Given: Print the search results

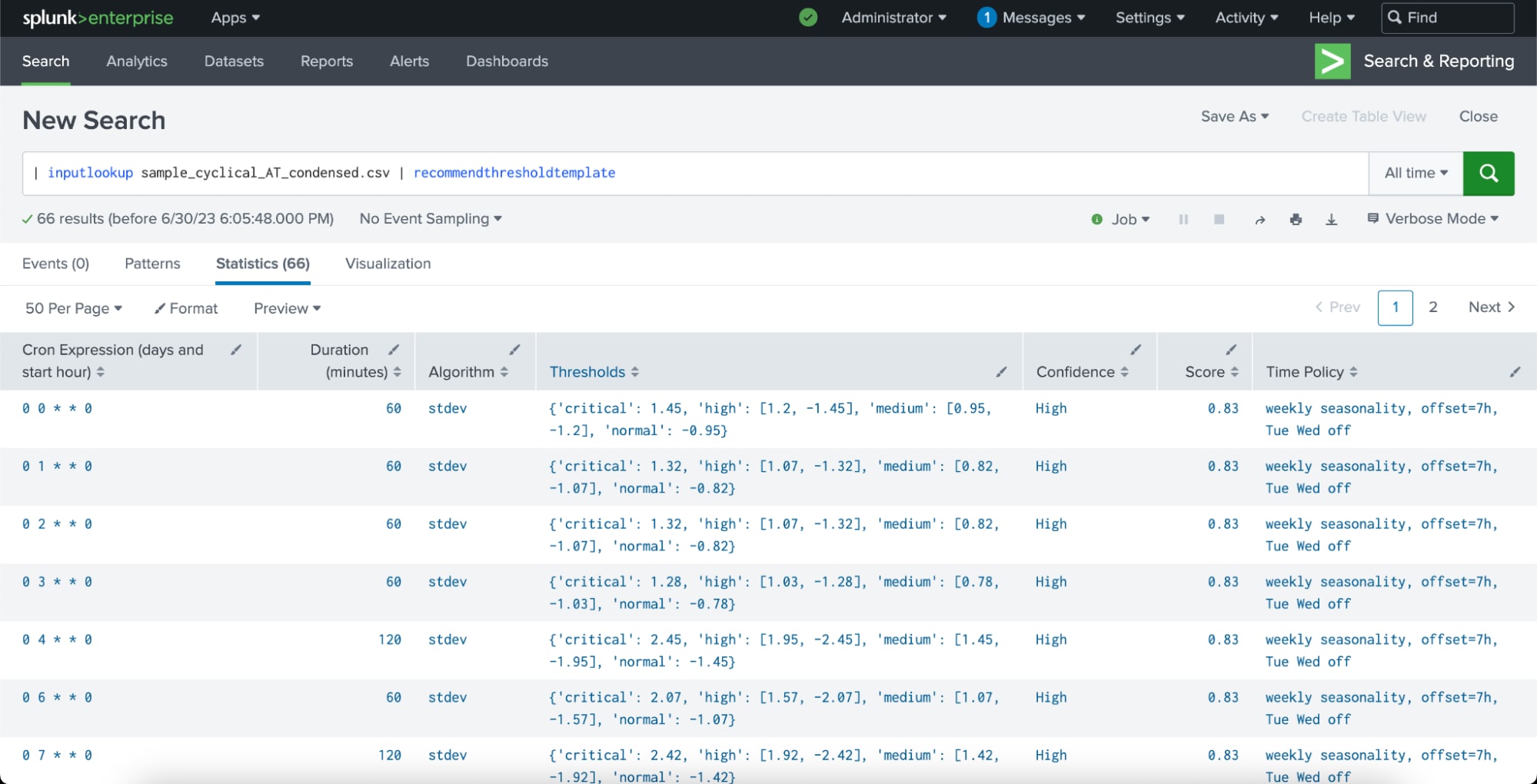Looking at the screenshot, I should pyautogui.click(x=1296, y=219).
